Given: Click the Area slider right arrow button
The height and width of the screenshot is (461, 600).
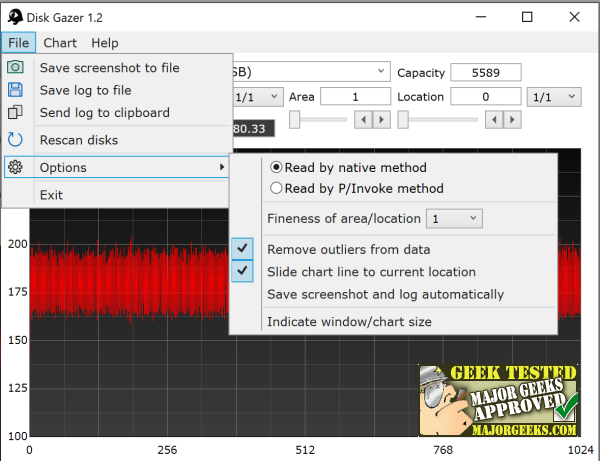Looking at the screenshot, I should [x=382, y=120].
